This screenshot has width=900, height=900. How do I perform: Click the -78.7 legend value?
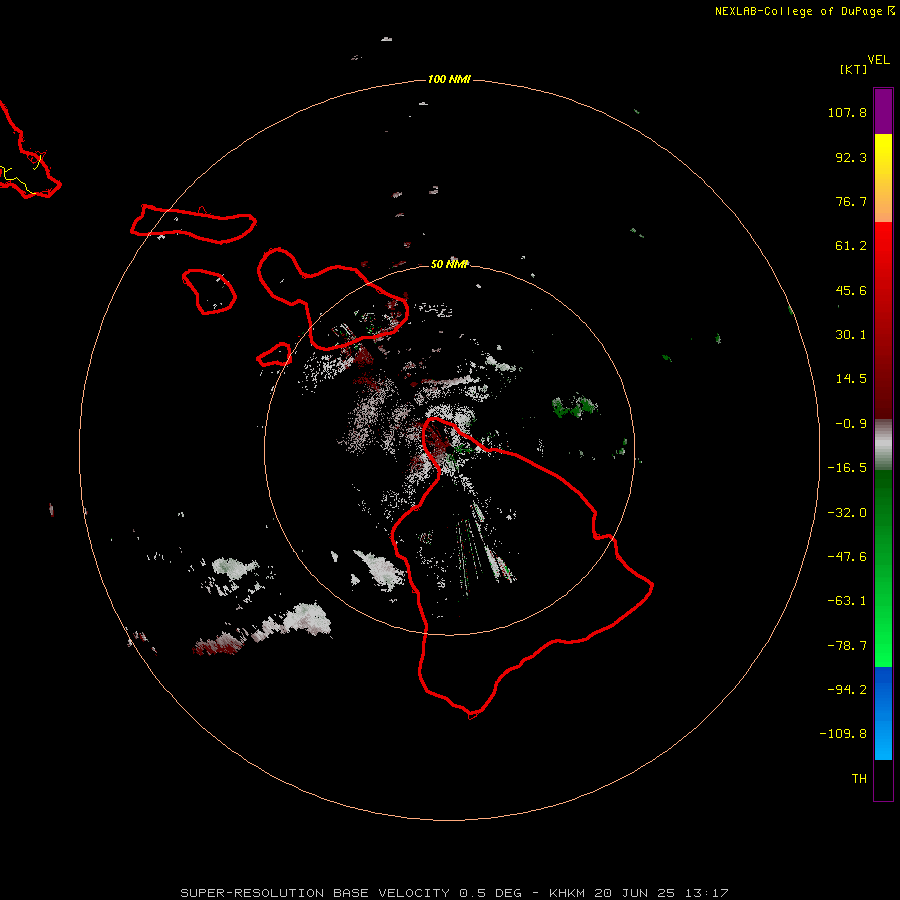pos(847,646)
